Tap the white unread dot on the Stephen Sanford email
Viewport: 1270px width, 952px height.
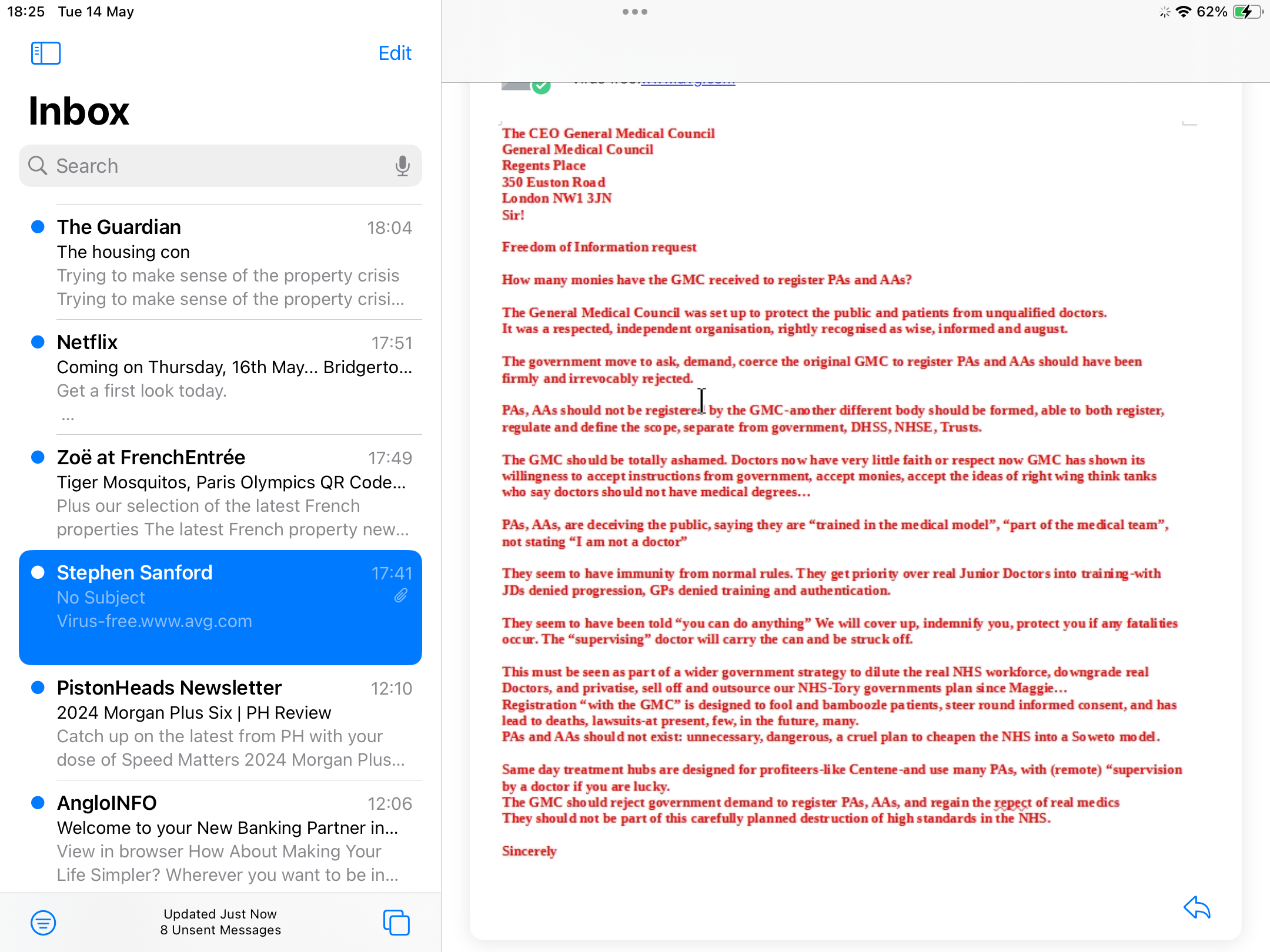(x=38, y=572)
